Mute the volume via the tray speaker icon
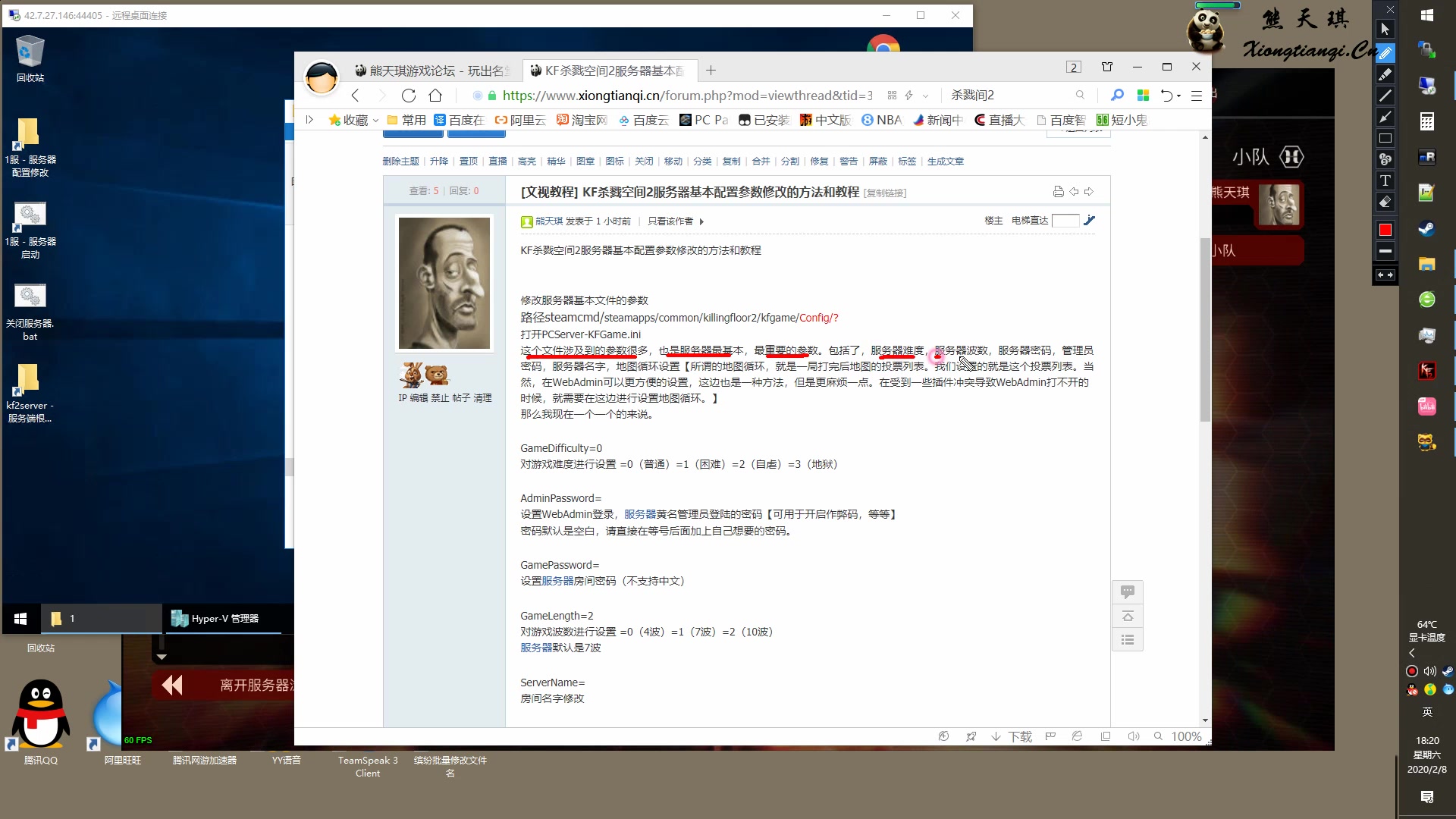 click(1430, 671)
